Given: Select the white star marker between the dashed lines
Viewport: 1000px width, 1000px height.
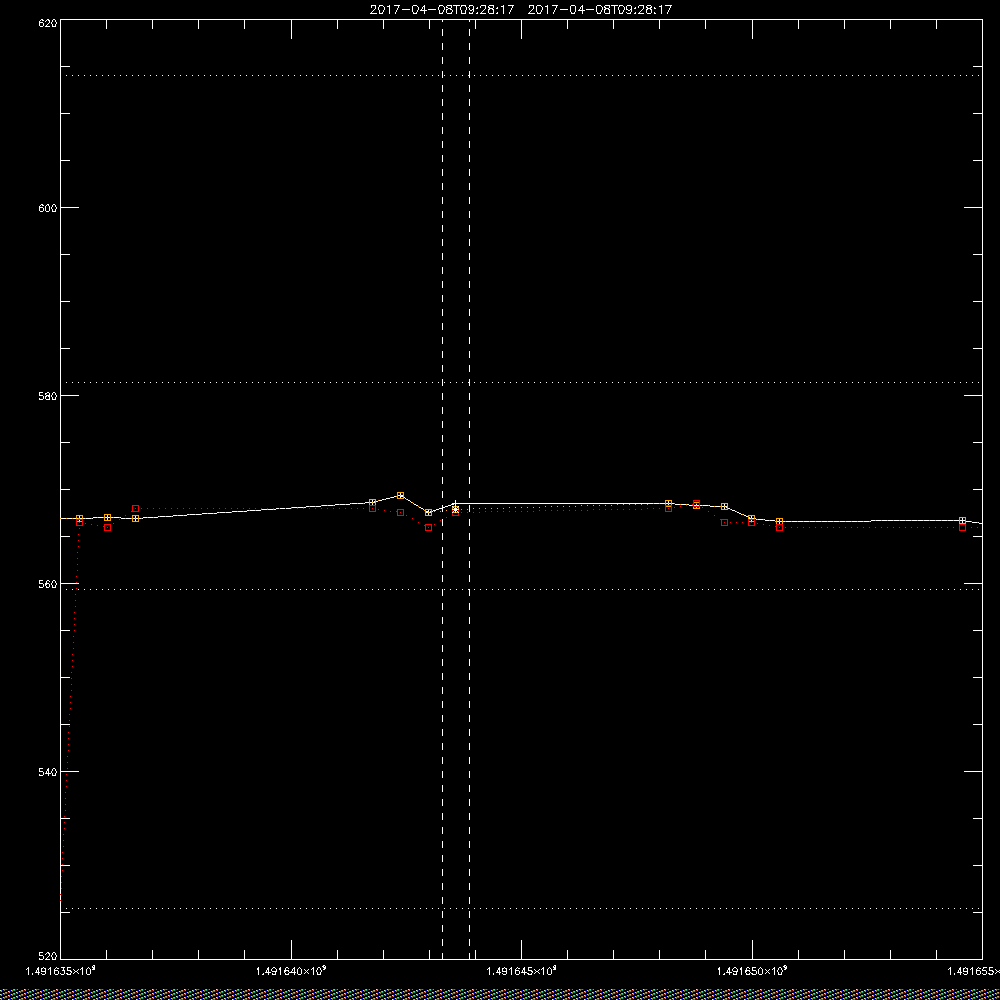Looking at the screenshot, I should coord(455,508).
